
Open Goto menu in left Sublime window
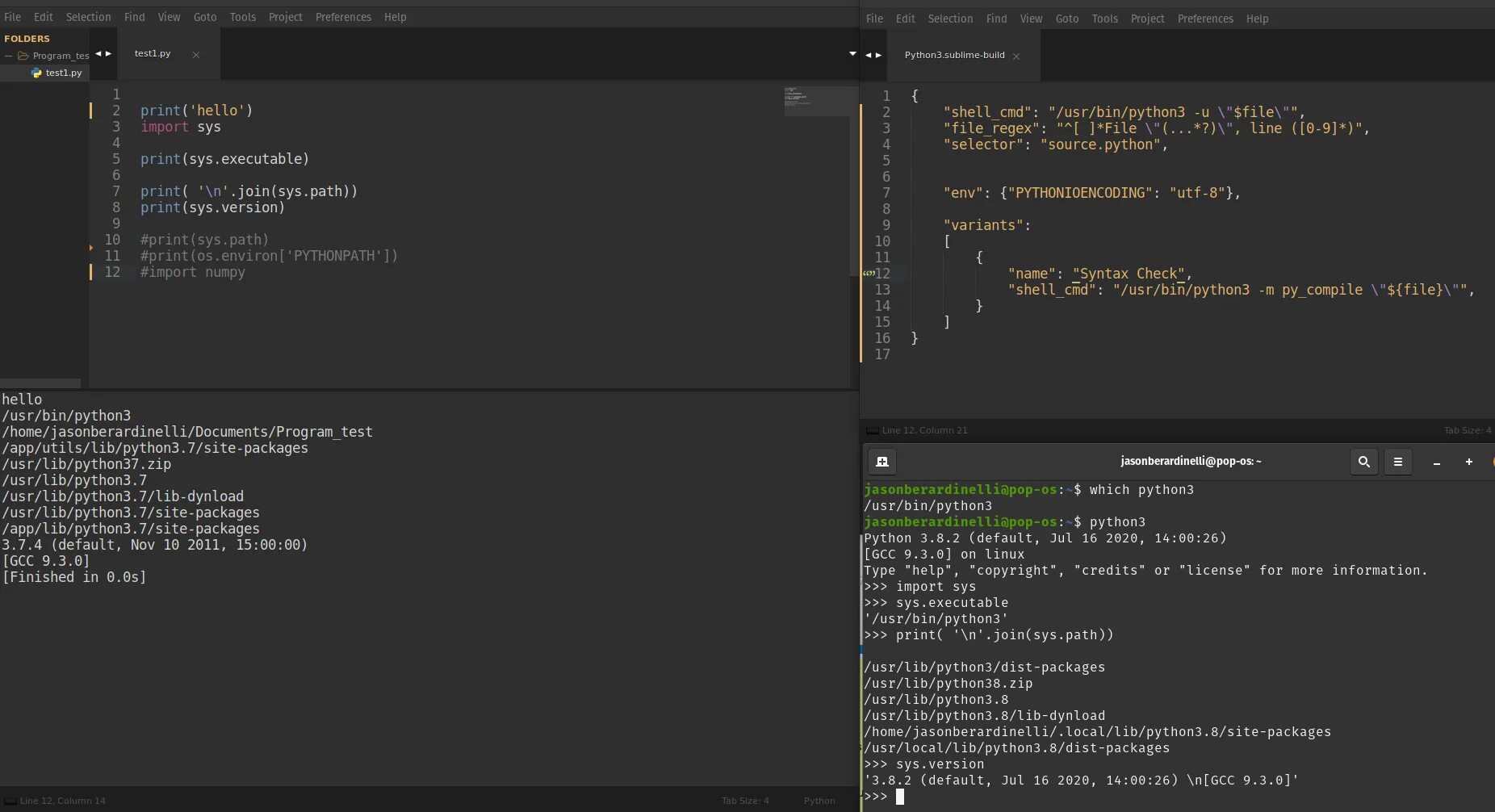click(x=205, y=17)
